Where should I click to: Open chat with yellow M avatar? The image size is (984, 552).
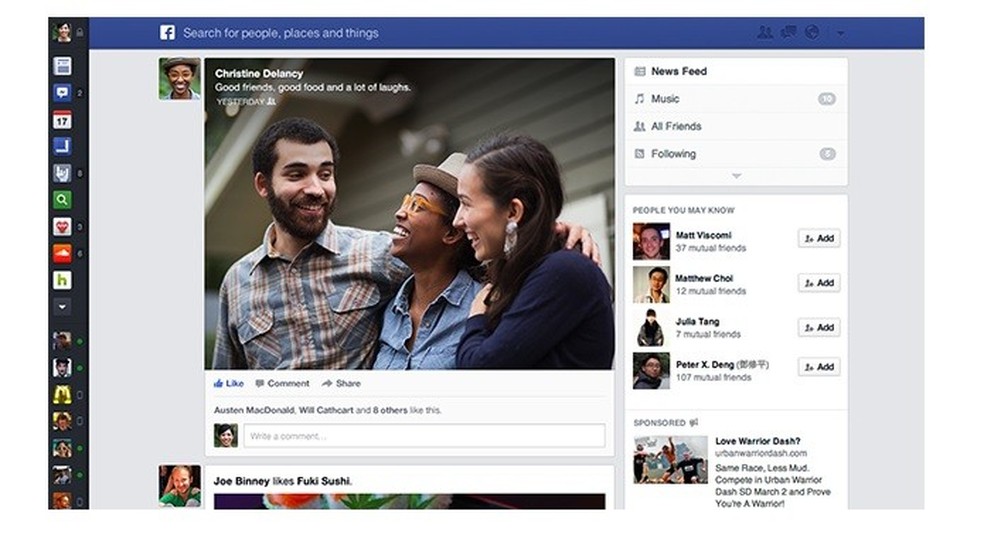[x=62, y=395]
